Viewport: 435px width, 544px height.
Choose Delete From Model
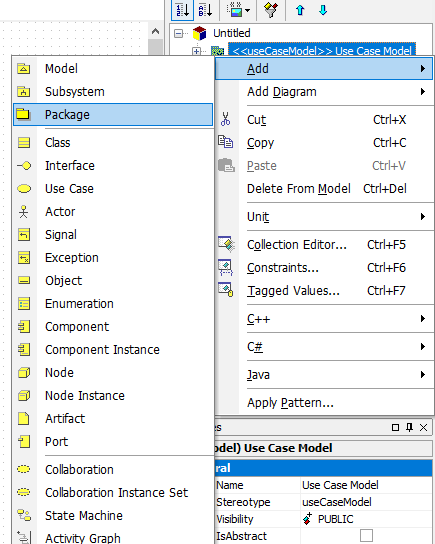point(324,189)
